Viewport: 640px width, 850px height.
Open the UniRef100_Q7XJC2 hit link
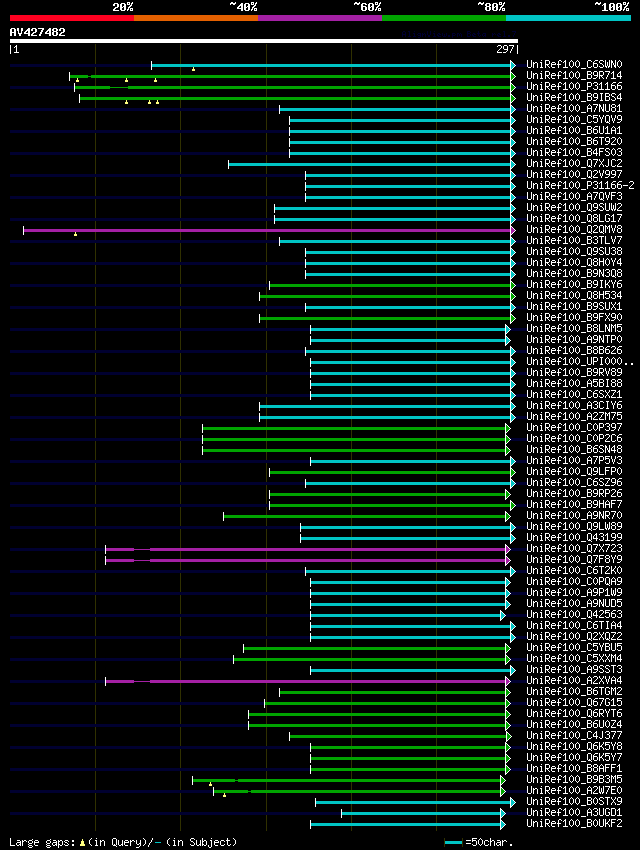pyautogui.click(x=574, y=164)
